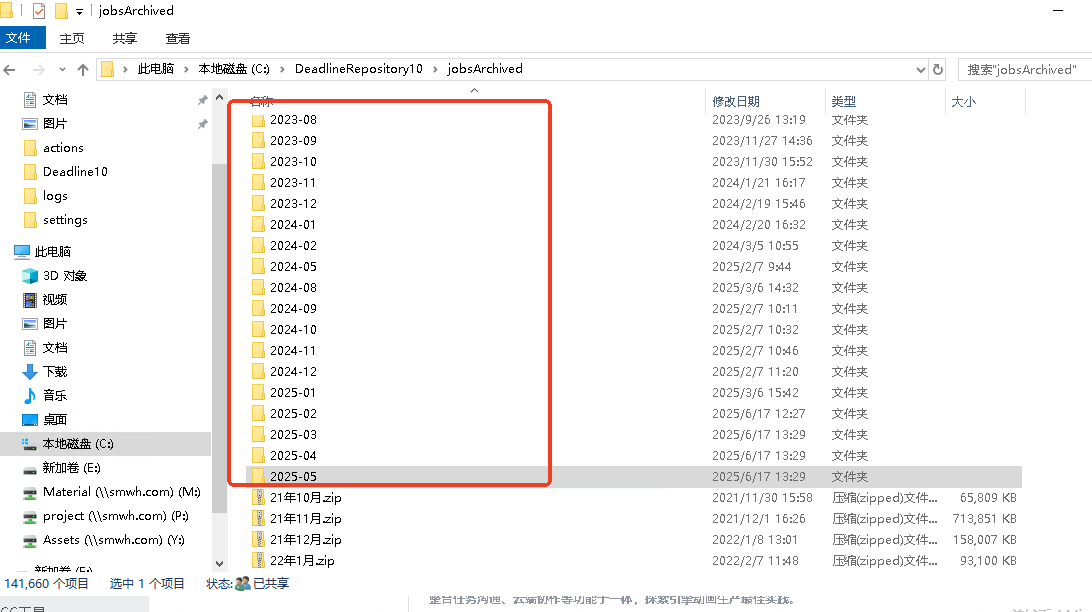Select the 2023-10 folder

293,162
